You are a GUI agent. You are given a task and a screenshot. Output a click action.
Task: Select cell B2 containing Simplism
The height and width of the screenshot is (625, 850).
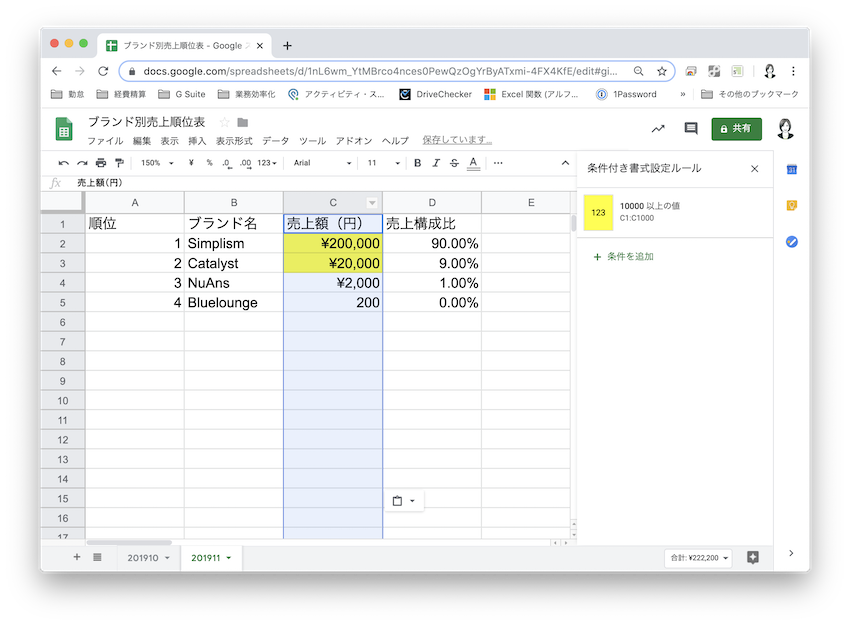pos(233,244)
